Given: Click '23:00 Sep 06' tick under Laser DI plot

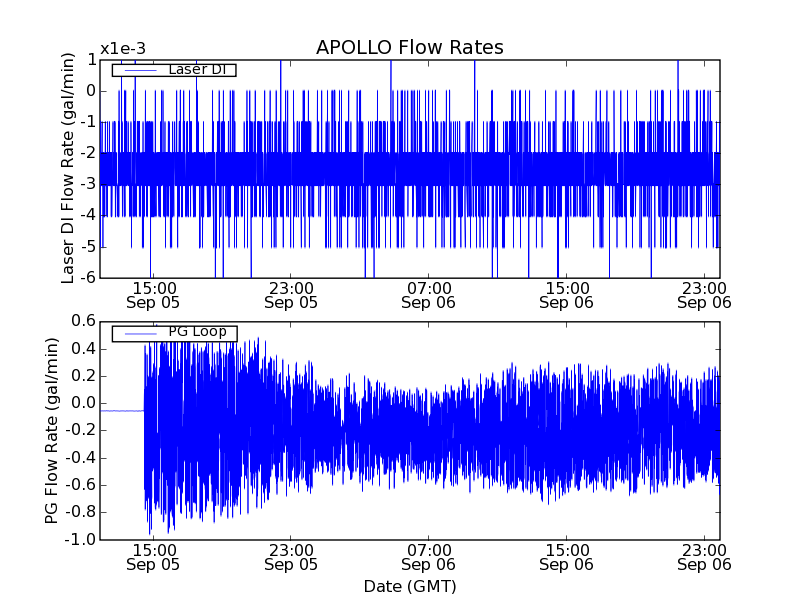Looking at the screenshot, I should [x=704, y=295].
